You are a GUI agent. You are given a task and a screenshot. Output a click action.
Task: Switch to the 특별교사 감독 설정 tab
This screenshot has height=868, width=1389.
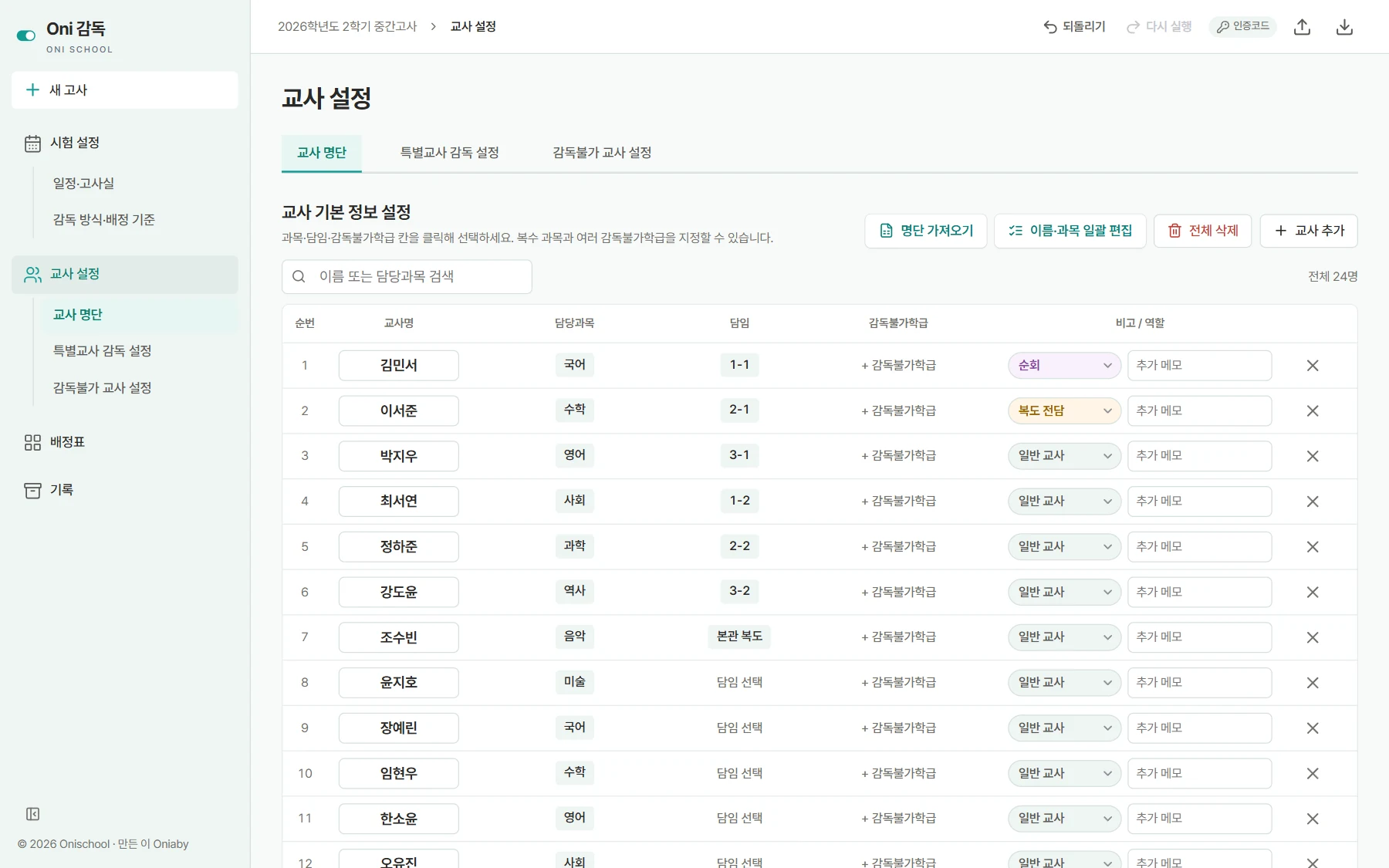(449, 153)
